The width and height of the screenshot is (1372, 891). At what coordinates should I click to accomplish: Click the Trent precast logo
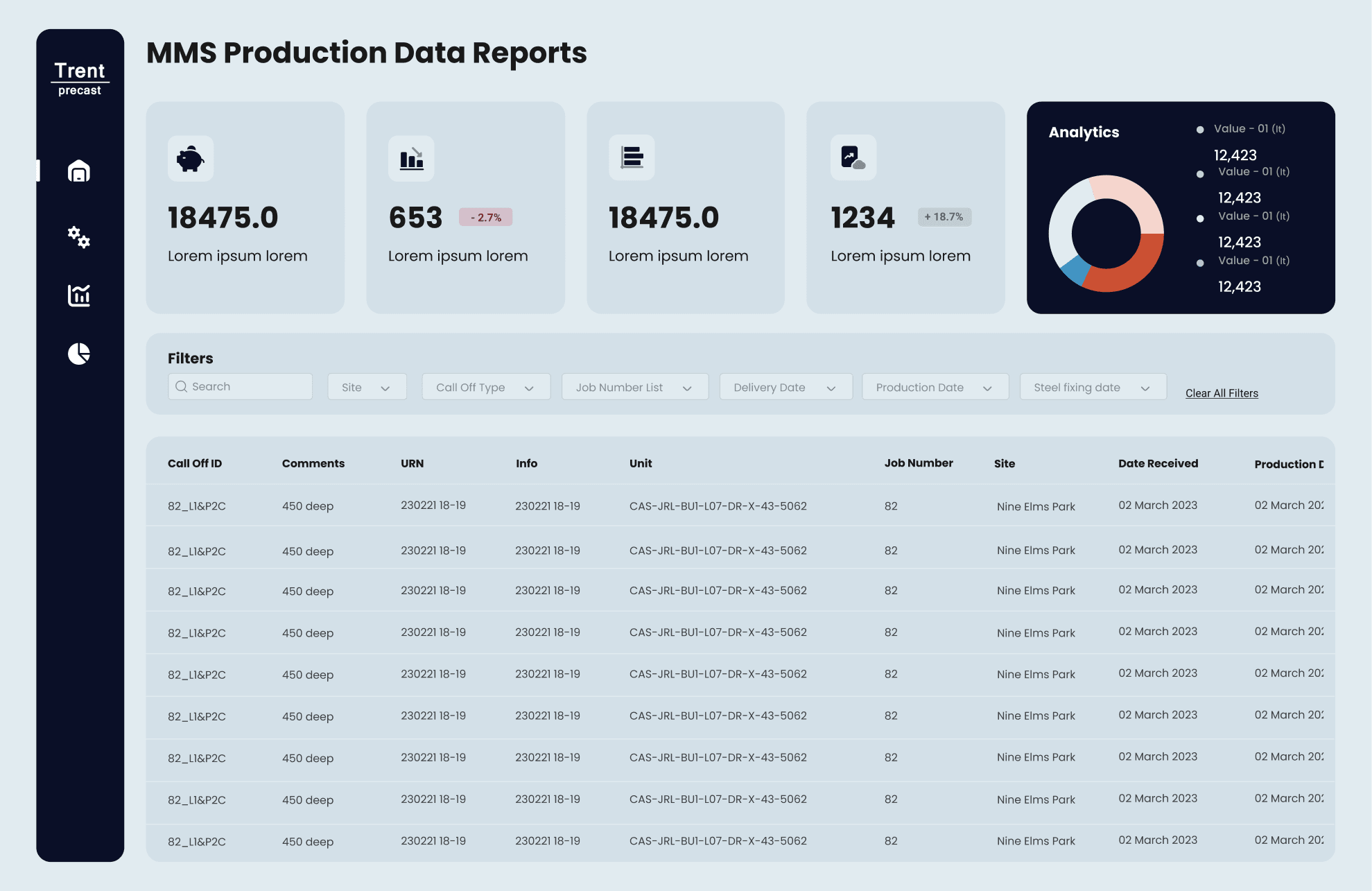80,78
